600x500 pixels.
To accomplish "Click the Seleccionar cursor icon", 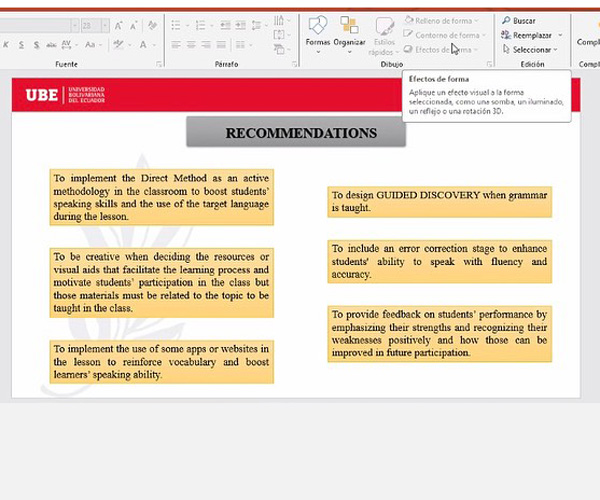I will pyautogui.click(x=506, y=49).
